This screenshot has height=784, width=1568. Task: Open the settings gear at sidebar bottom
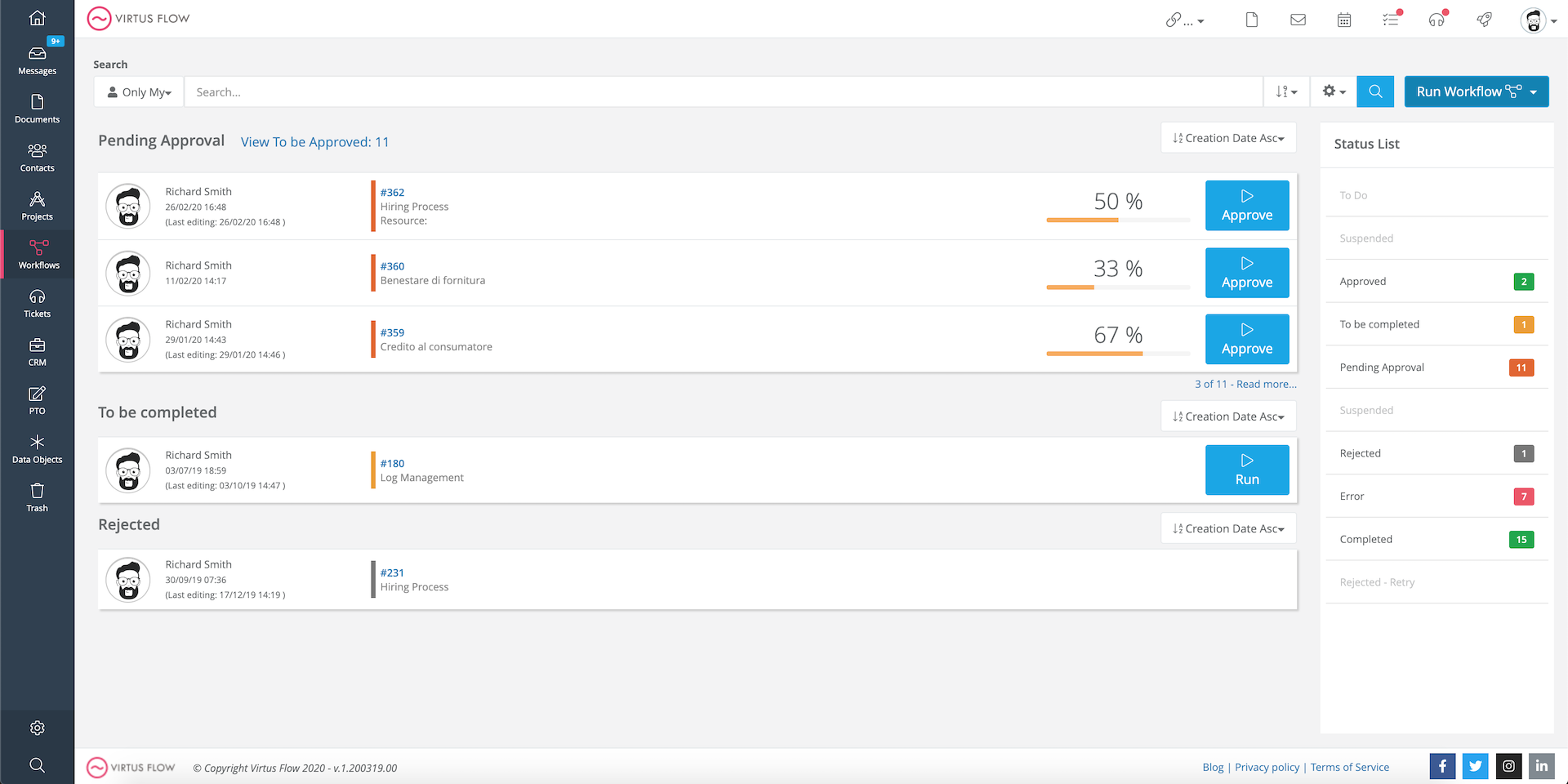(x=38, y=728)
